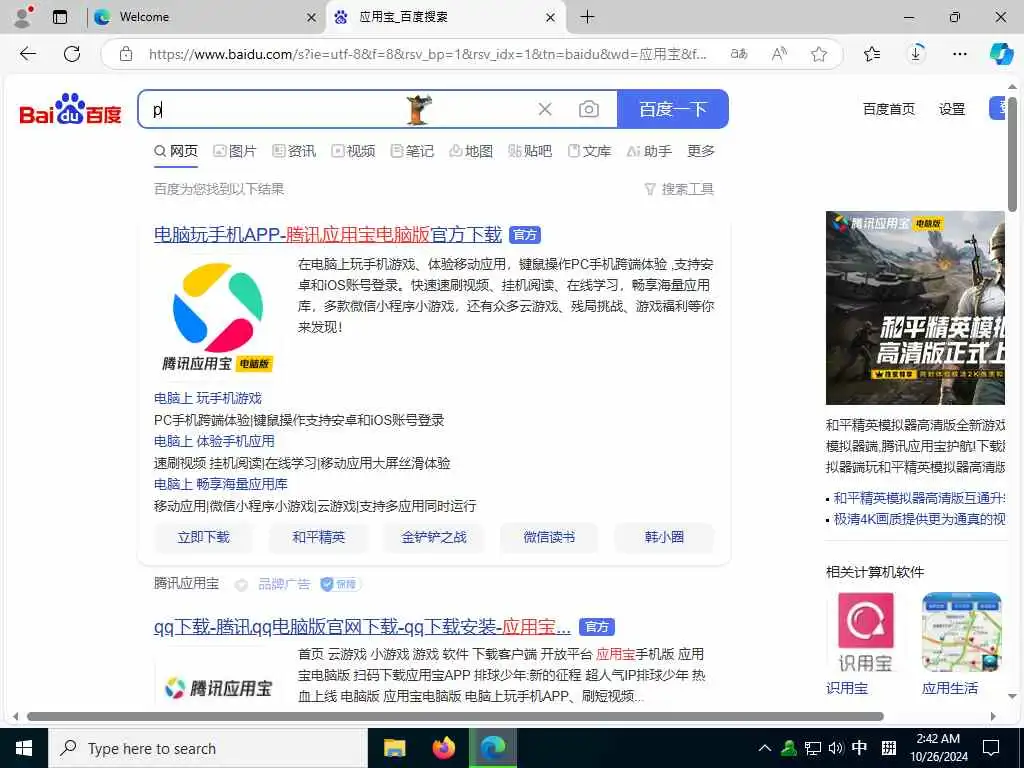Clear the Baidu search box with X
This screenshot has width=1024, height=768.
(x=545, y=109)
